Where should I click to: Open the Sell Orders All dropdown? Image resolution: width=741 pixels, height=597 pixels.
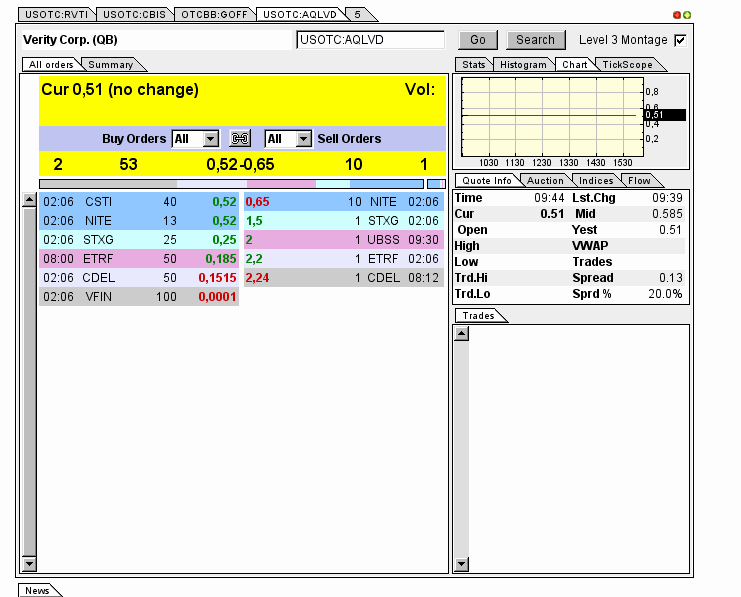click(x=288, y=138)
